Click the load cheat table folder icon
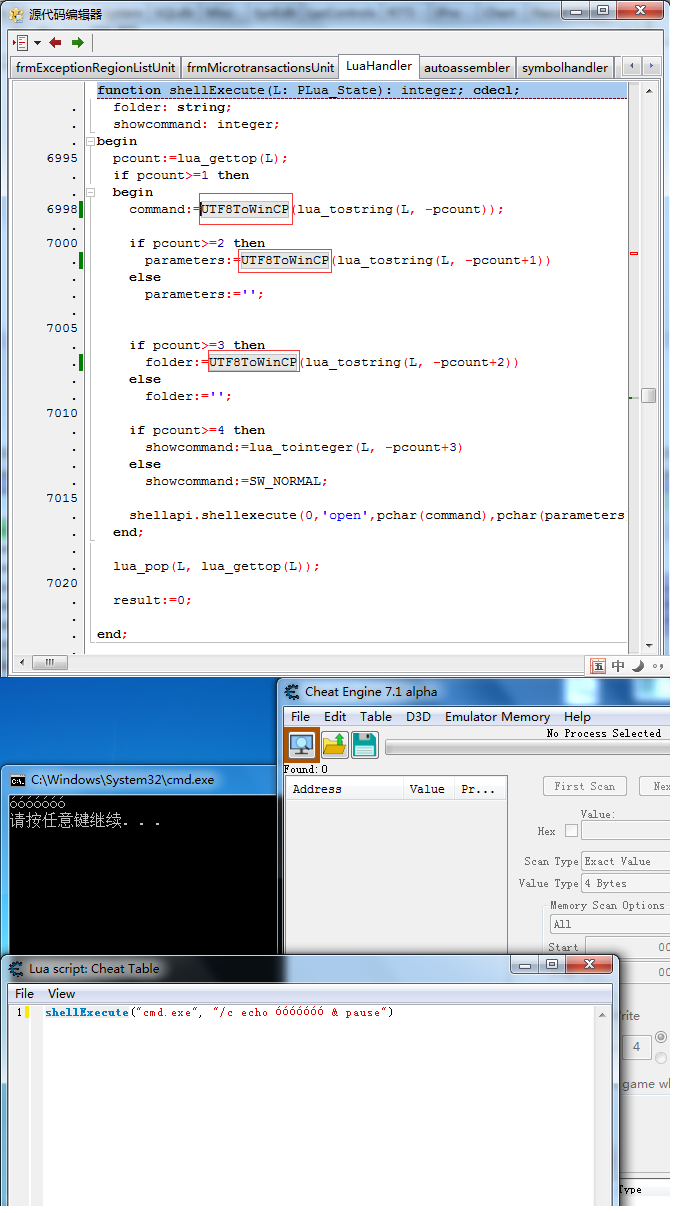 pyautogui.click(x=334, y=745)
